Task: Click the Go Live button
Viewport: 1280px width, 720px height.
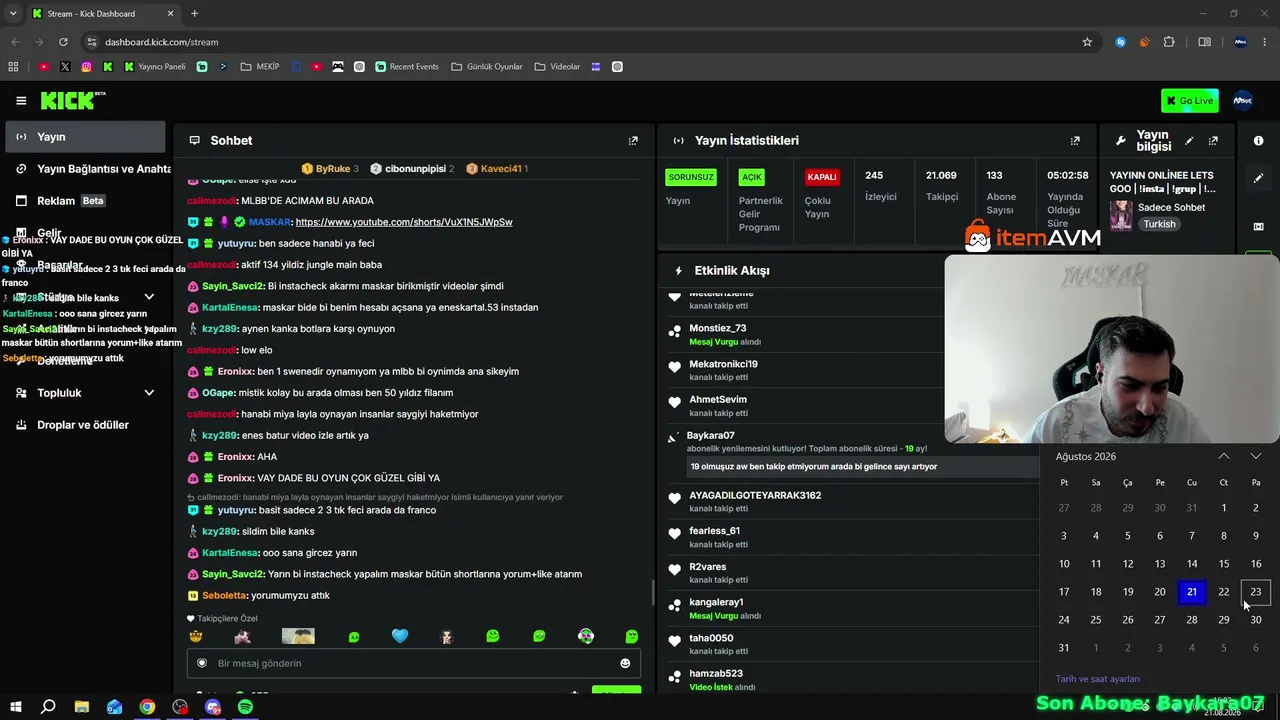Action: coord(1190,100)
